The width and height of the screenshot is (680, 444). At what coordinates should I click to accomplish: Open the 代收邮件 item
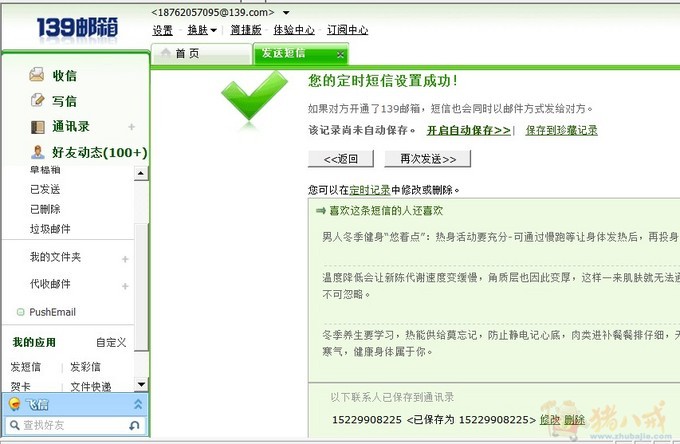50,284
